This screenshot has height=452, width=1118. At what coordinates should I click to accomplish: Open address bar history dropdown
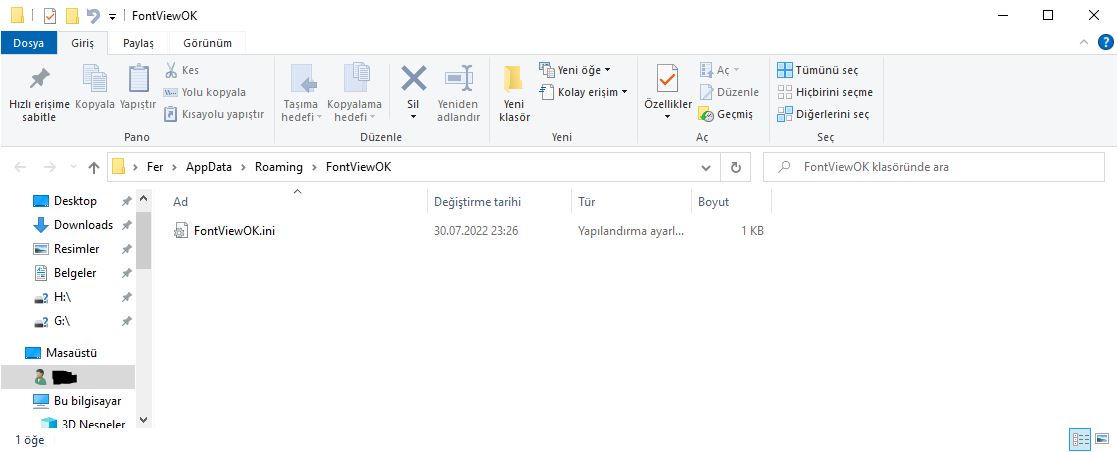tap(705, 168)
